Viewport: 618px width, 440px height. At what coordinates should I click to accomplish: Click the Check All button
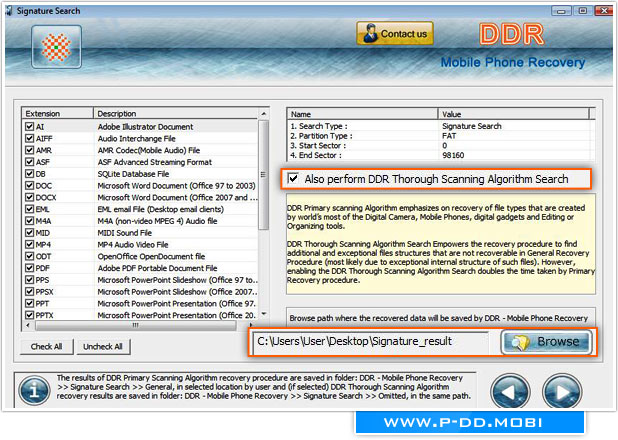click(x=47, y=347)
